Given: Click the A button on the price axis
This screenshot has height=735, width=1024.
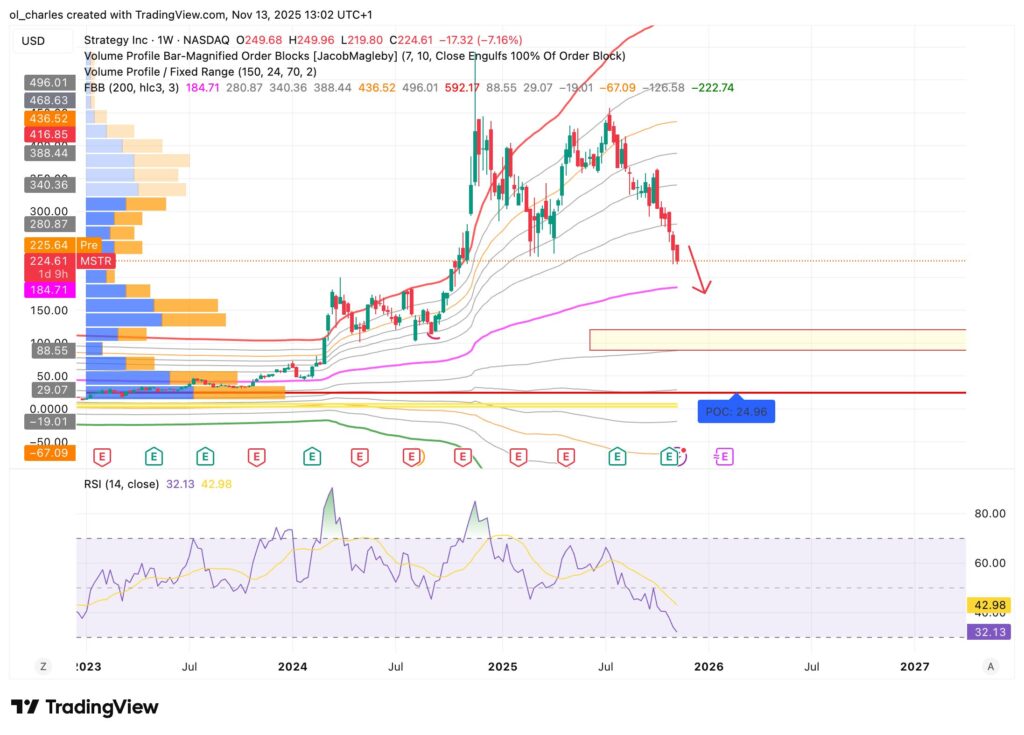Looking at the screenshot, I should coord(990,665).
